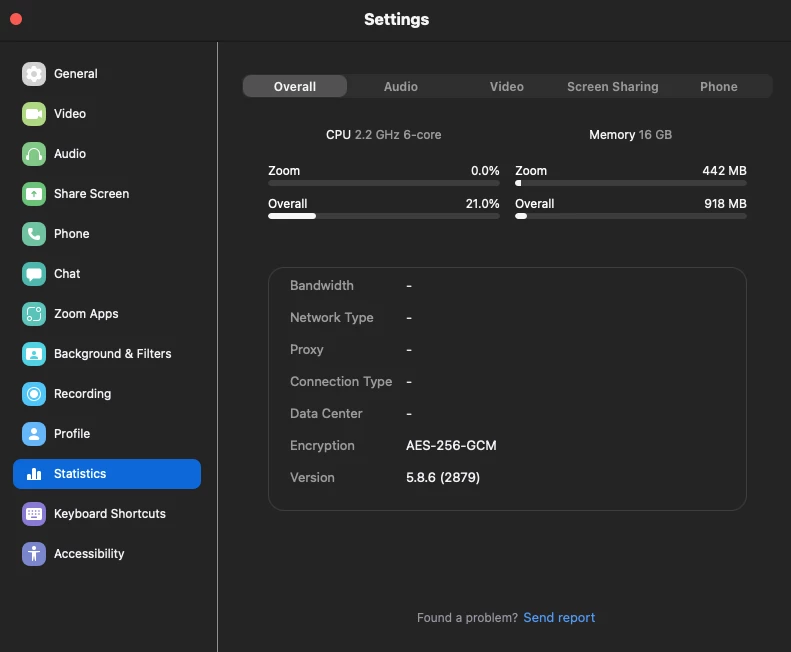
Task: Open General settings label
Action: (76, 74)
